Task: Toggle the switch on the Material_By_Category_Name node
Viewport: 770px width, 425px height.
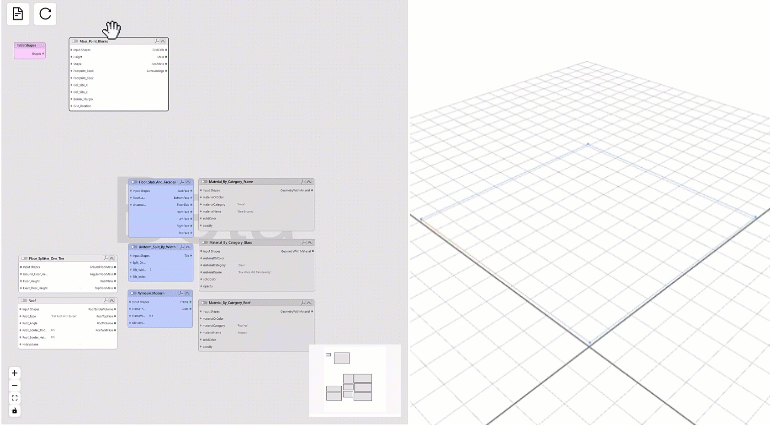Action: point(204,182)
